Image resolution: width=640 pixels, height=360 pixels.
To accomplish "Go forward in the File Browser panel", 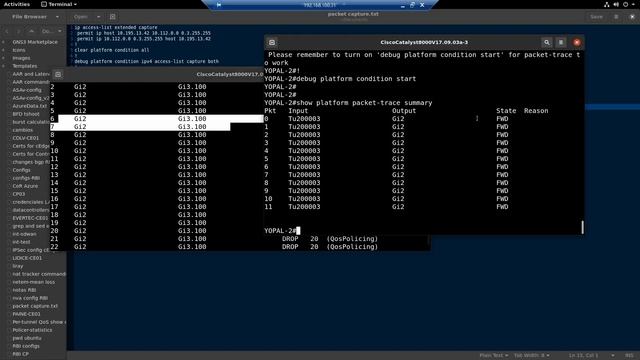I will [x=19, y=31].
